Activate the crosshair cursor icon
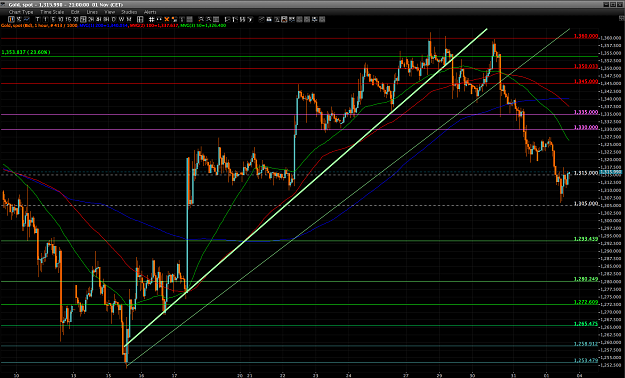 click(159, 19)
